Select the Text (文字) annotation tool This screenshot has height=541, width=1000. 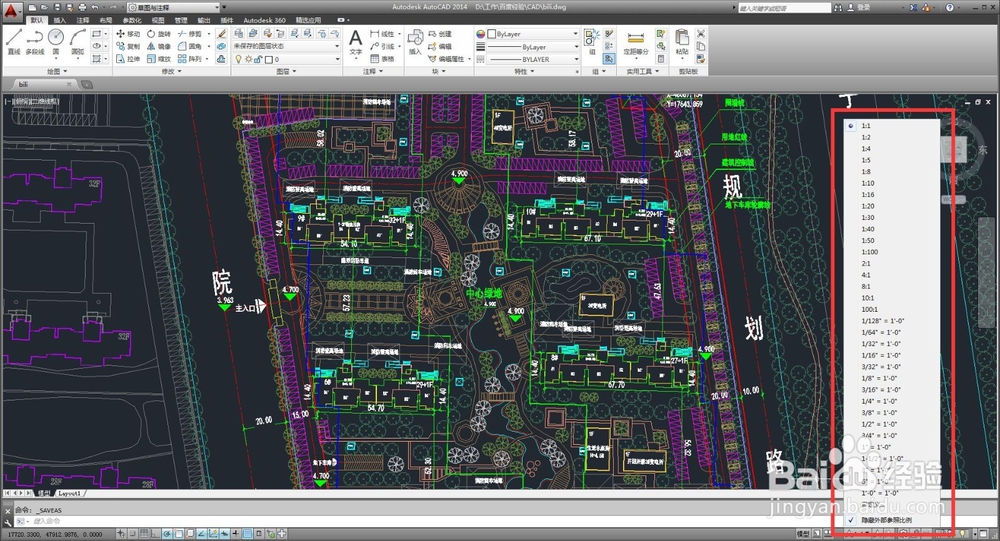(356, 42)
